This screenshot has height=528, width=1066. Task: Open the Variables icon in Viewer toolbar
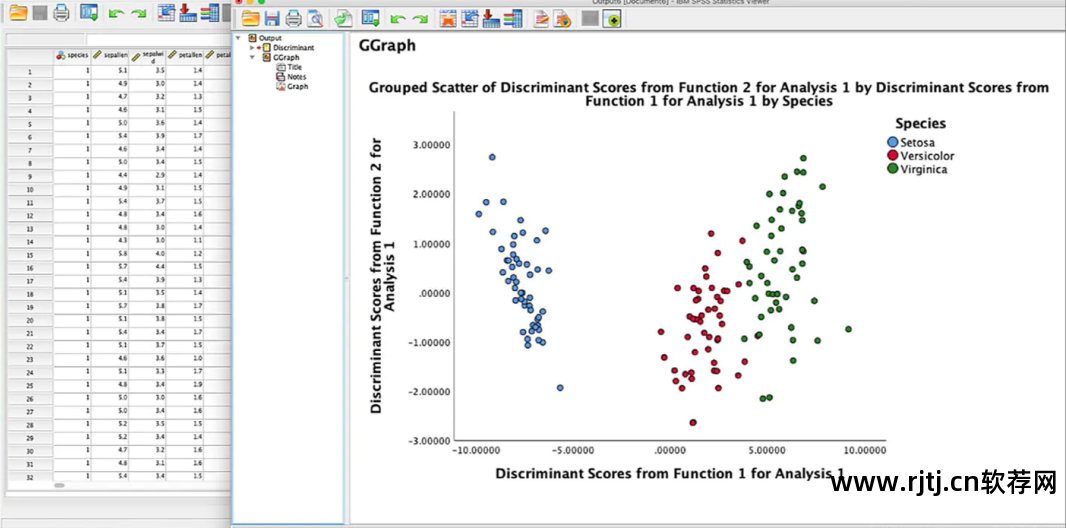coord(513,18)
